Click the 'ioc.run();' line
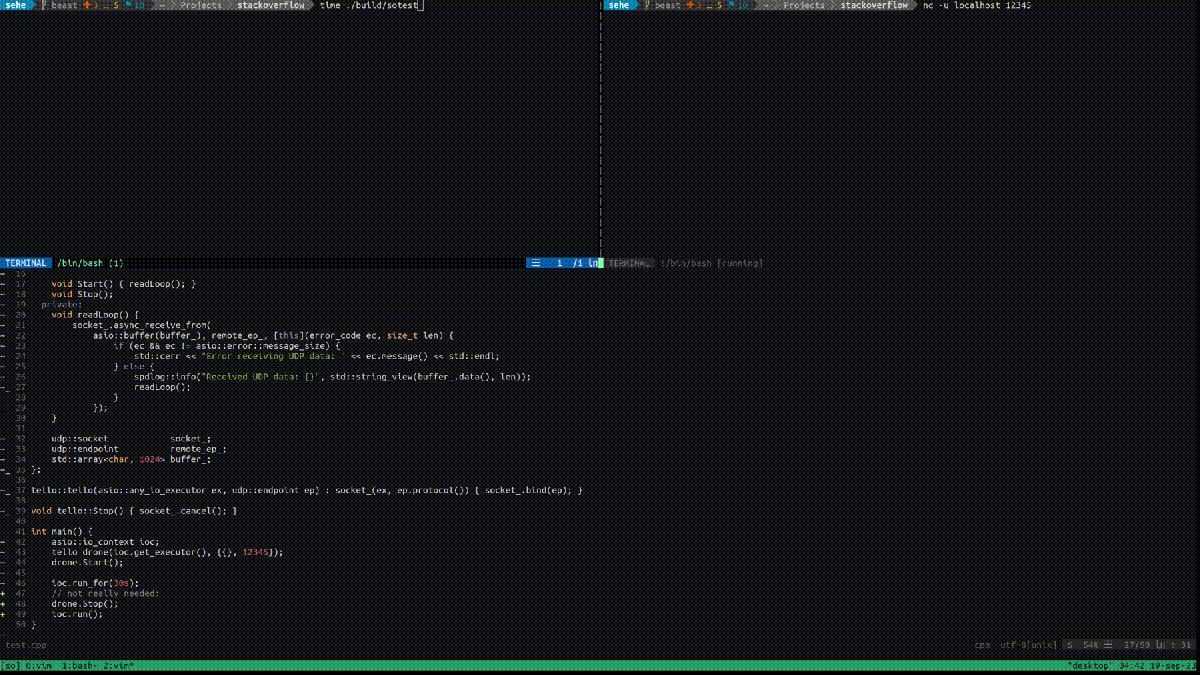The width and height of the screenshot is (1200, 675). [78, 614]
